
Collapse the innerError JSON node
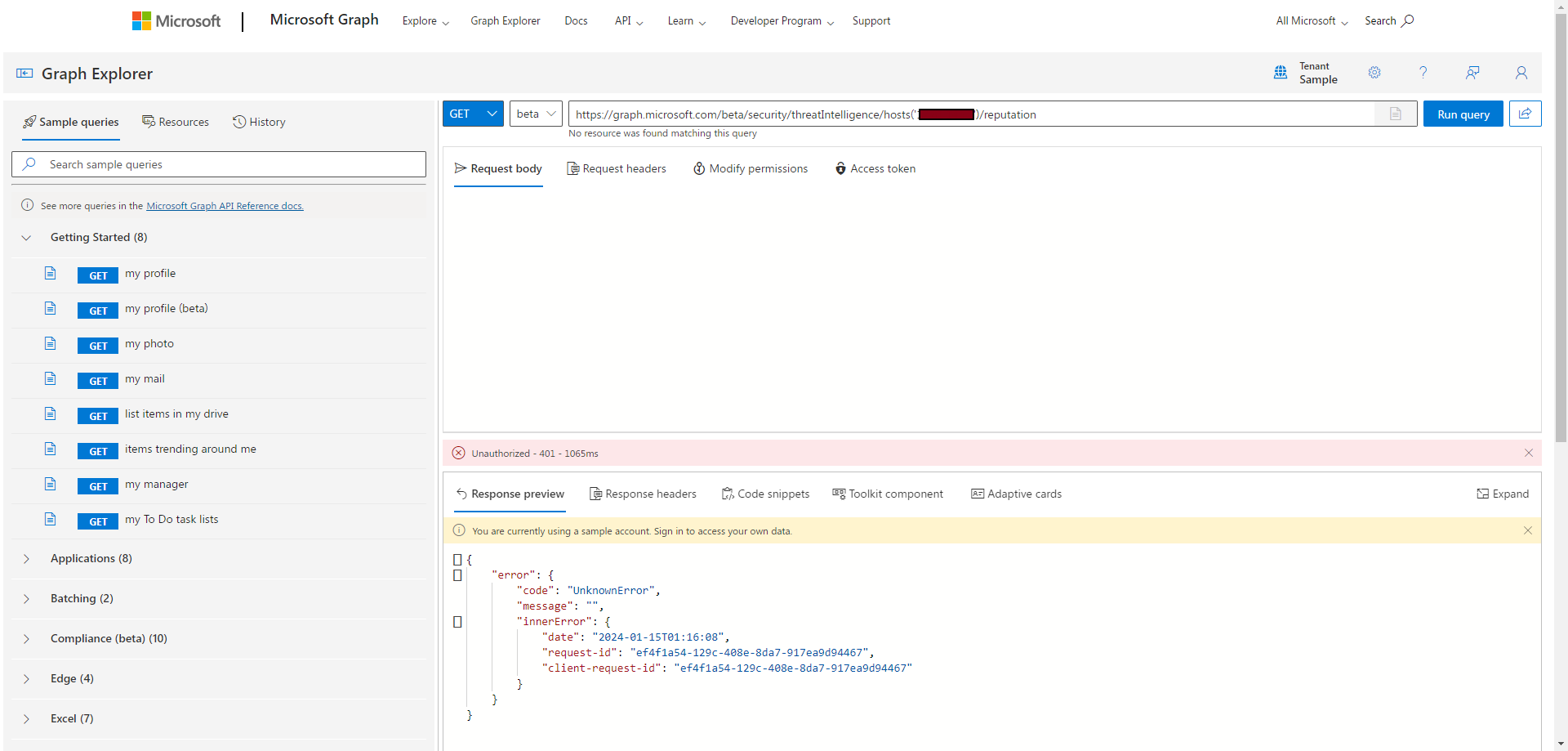(x=457, y=621)
